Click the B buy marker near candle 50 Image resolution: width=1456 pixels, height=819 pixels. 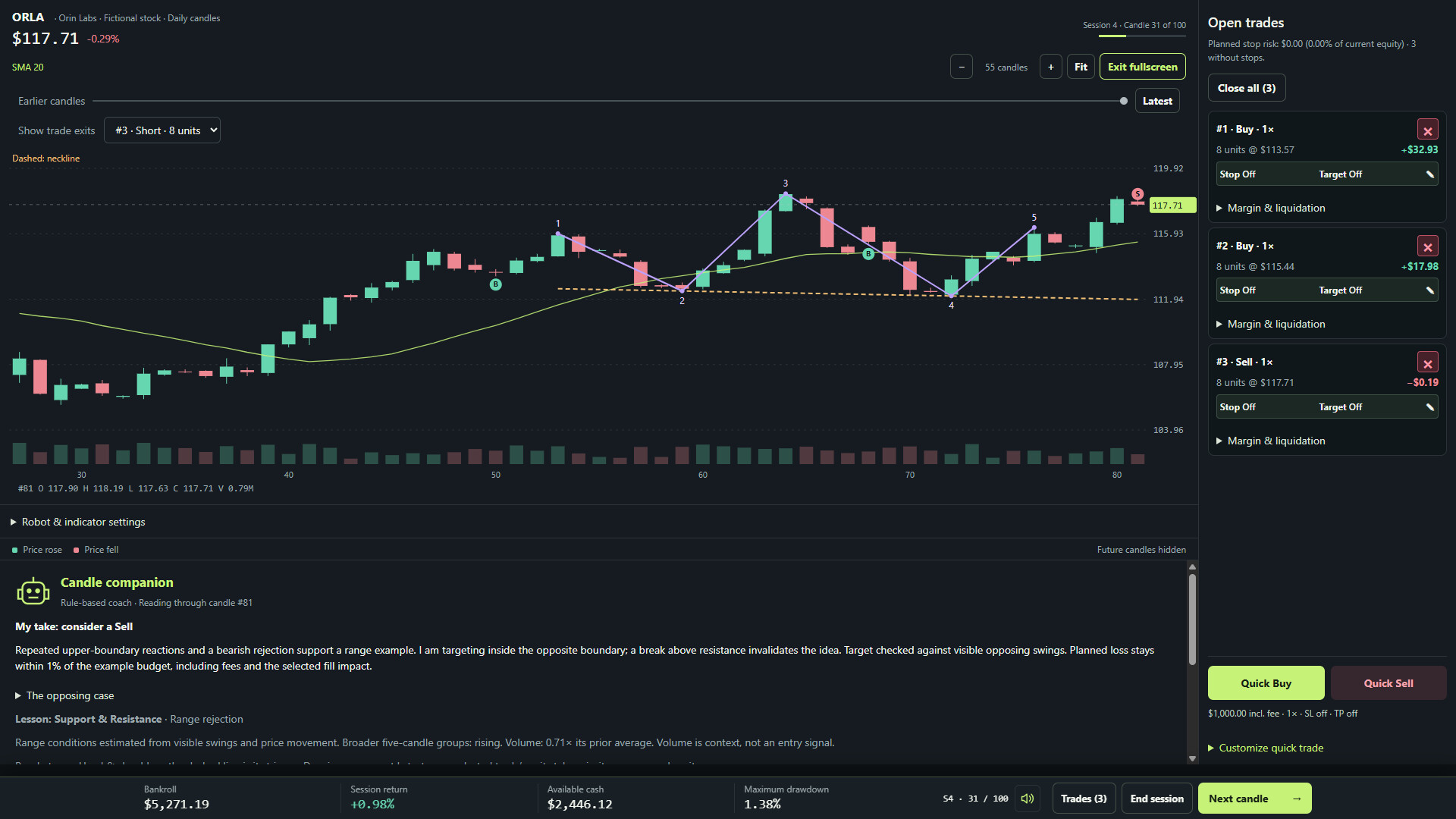495,284
